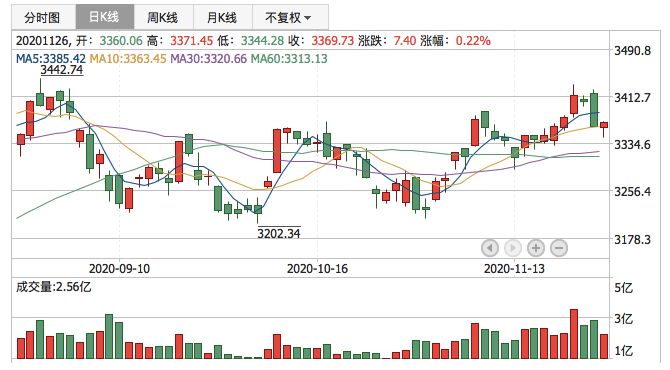Click the 成交量 volume label
This screenshot has height=370, width=670.
tap(53, 286)
